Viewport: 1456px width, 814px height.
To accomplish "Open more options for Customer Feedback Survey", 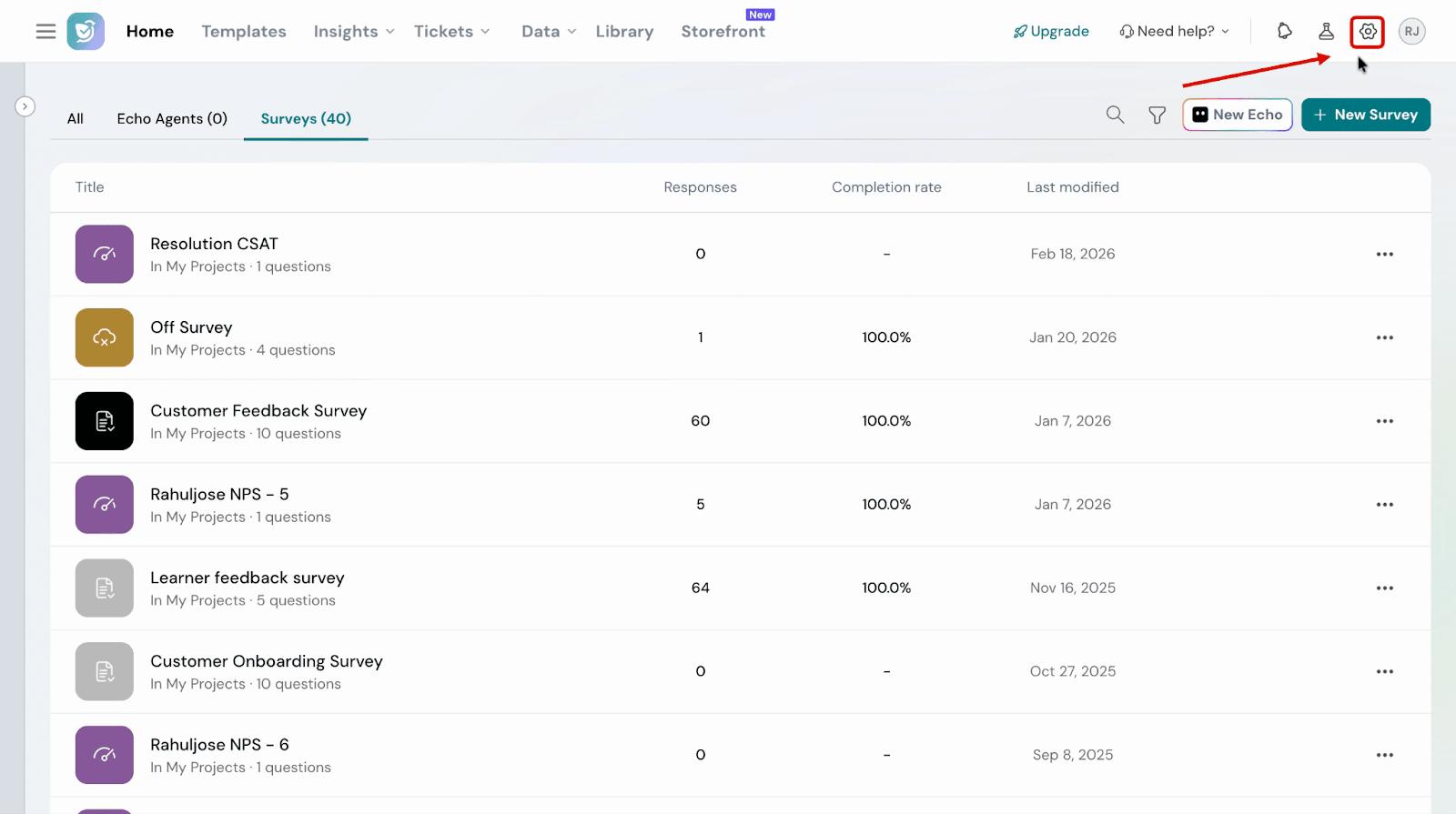I will coord(1385,421).
